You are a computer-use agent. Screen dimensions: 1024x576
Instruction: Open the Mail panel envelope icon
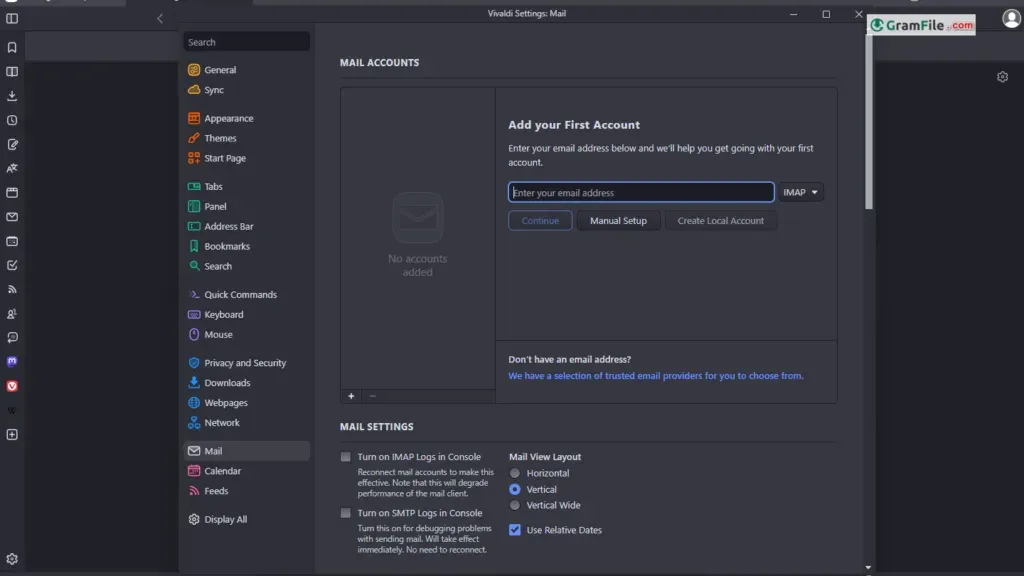(x=12, y=217)
